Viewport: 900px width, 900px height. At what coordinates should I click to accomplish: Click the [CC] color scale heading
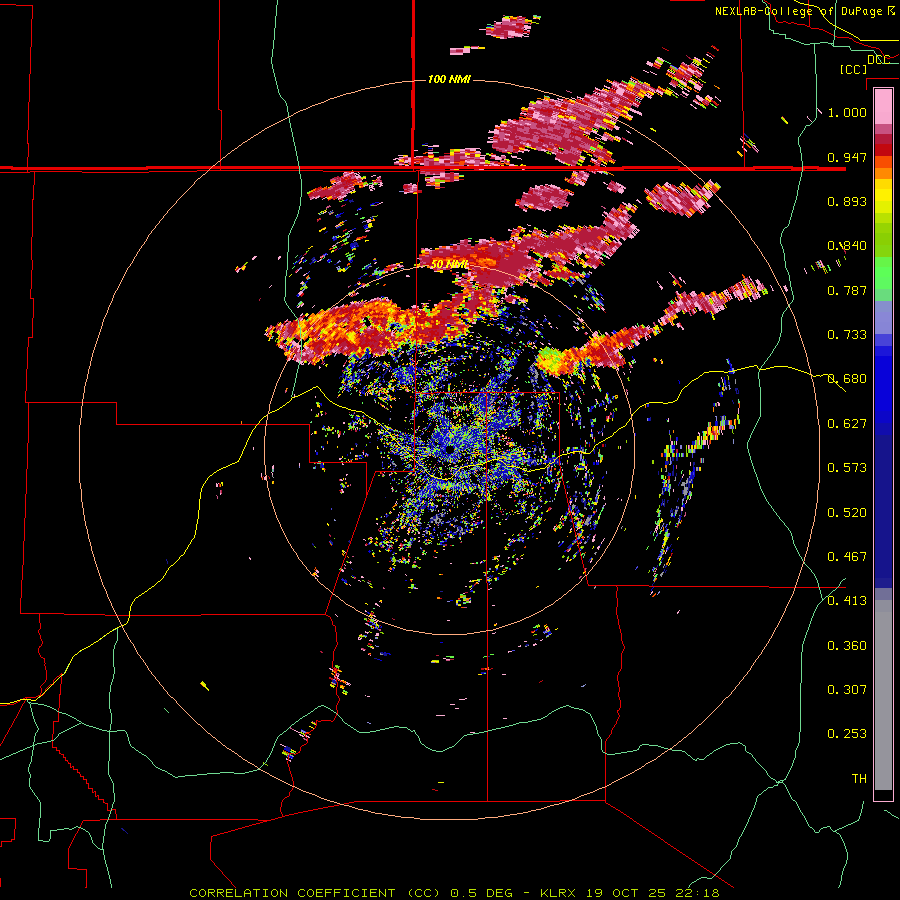(x=853, y=69)
